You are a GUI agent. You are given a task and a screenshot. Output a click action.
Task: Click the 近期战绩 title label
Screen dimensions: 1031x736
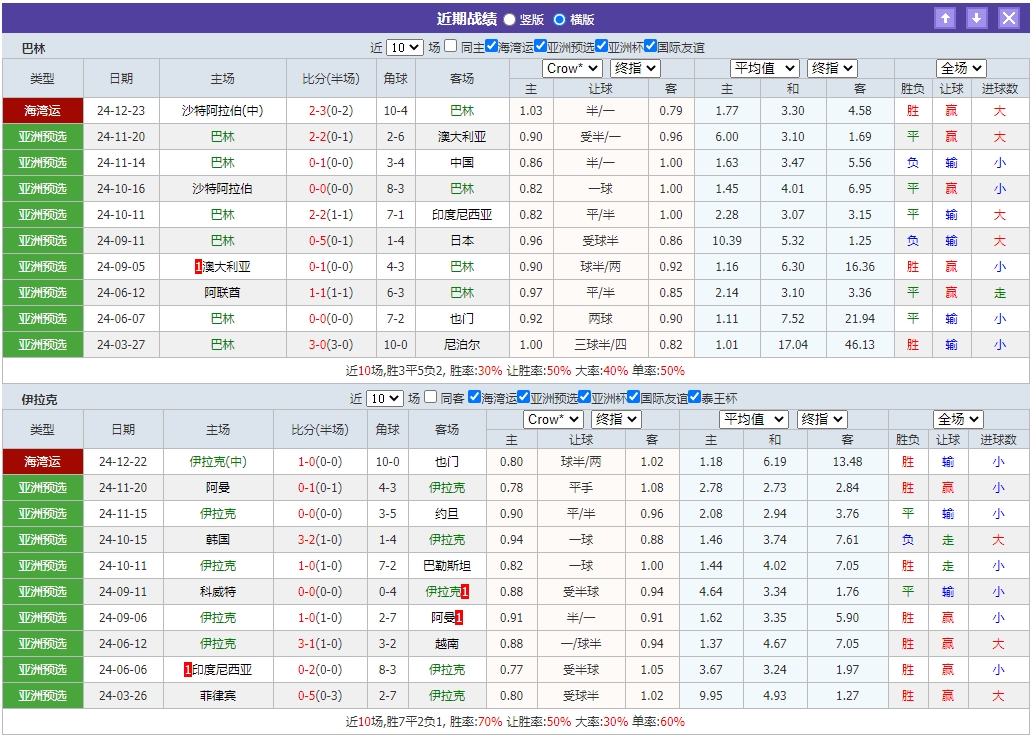467,17
